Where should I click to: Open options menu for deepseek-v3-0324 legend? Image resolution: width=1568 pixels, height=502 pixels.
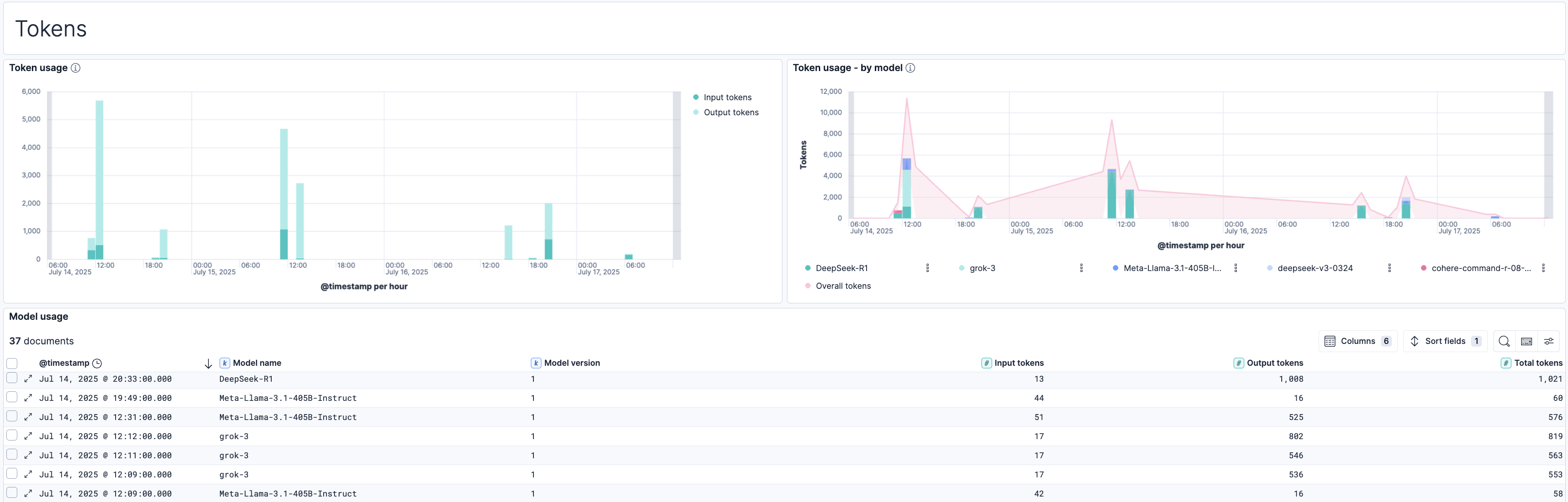coord(1389,268)
